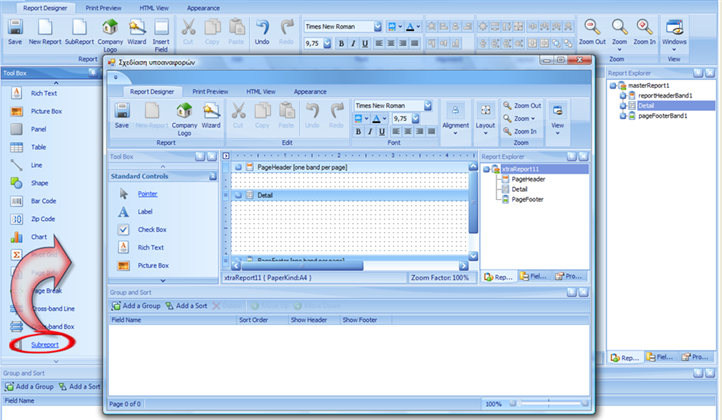
Task: Click Add a Sort in subreport designer
Action: [x=186, y=306]
